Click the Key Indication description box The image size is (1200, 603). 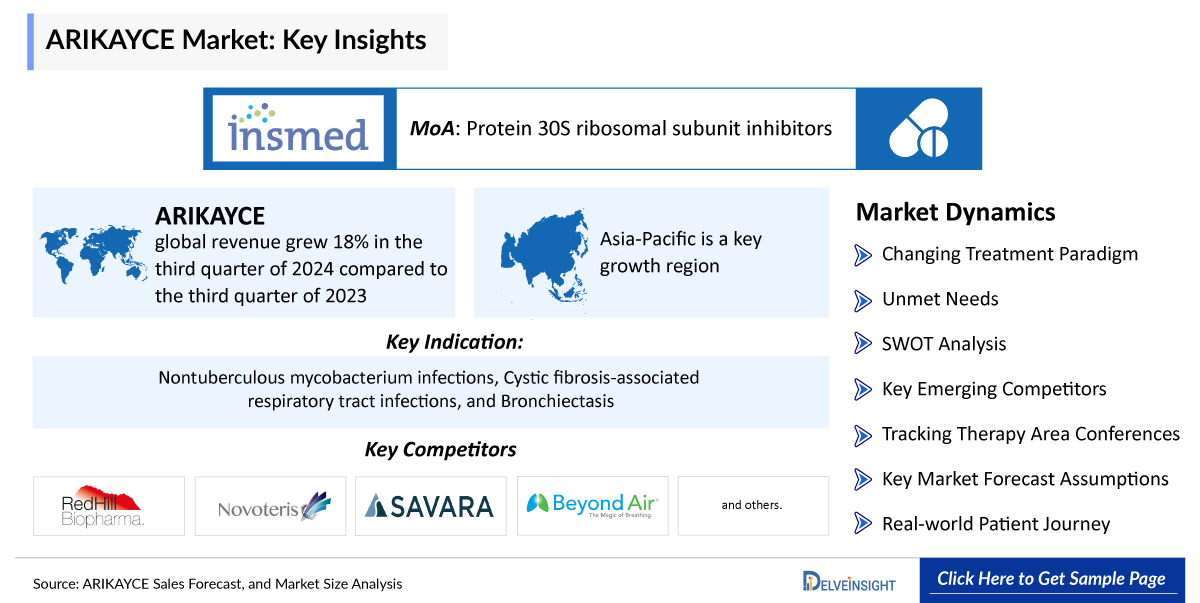click(x=430, y=390)
